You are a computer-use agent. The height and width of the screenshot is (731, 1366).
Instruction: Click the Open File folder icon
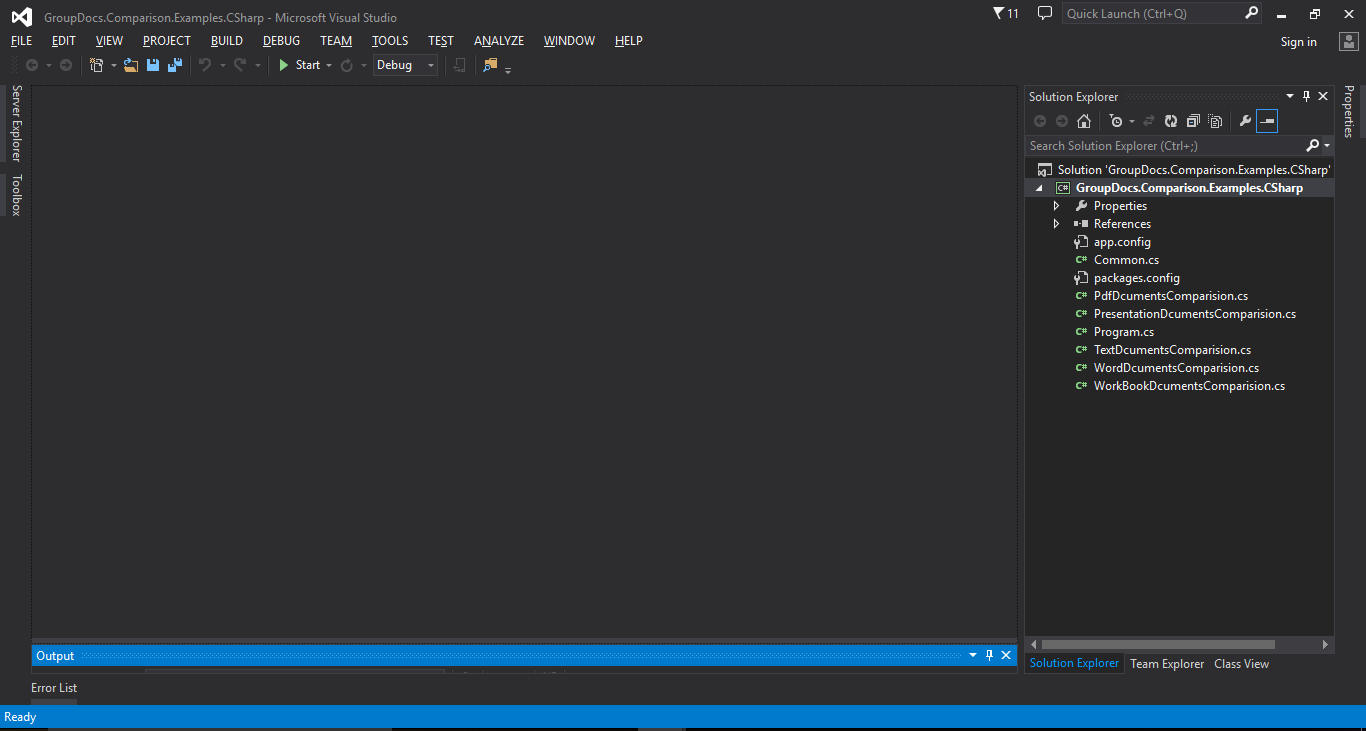[x=131, y=65]
